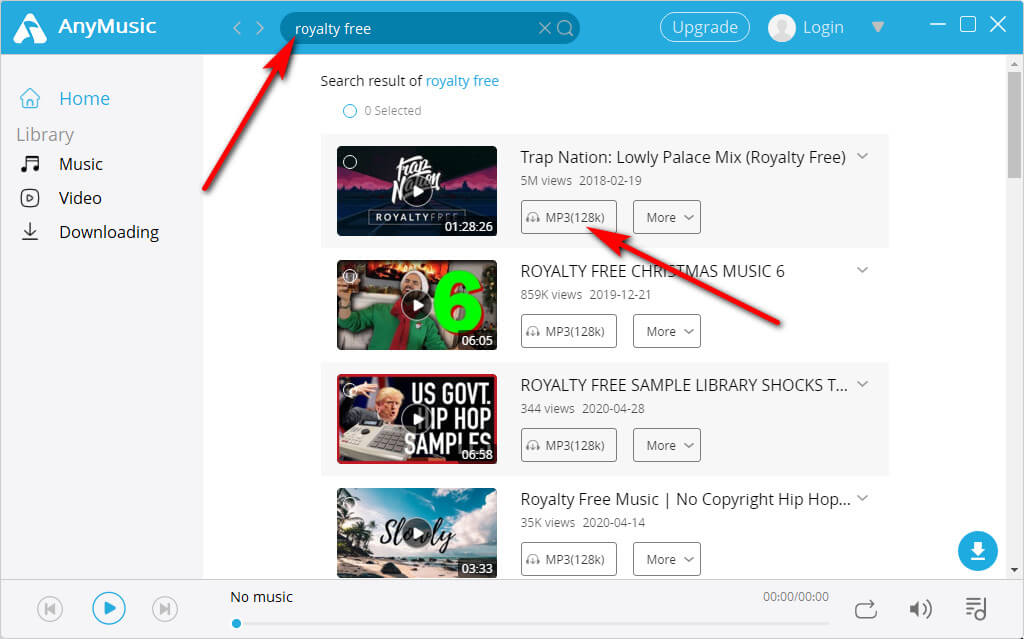Open the Music section in the Library sidebar
Screen dimensions: 1024x639
80,163
